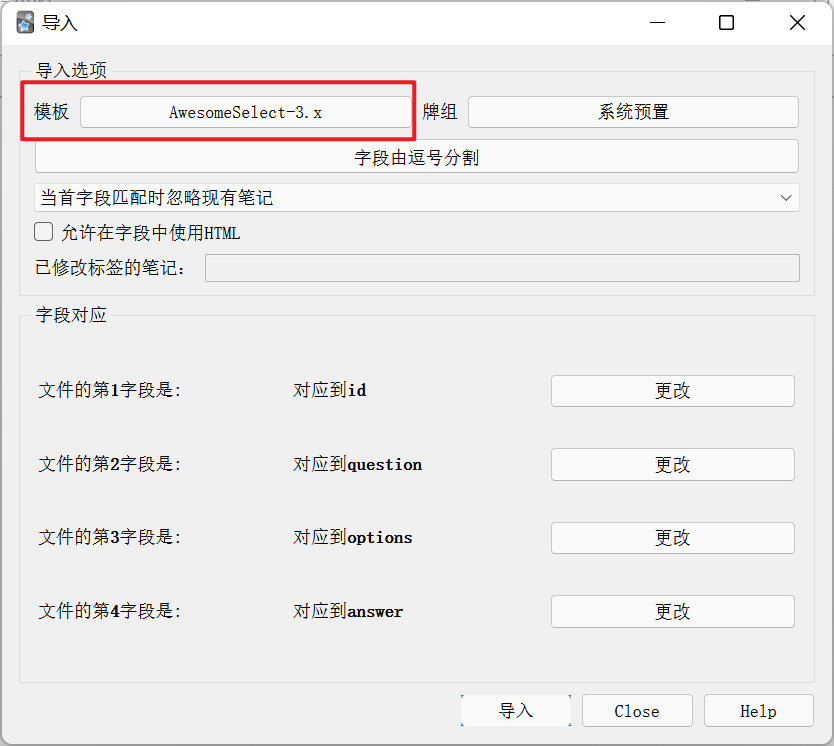Image resolution: width=834 pixels, height=746 pixels.
Task: Change the mapping for the answer field
Action: tap(672, 611)
